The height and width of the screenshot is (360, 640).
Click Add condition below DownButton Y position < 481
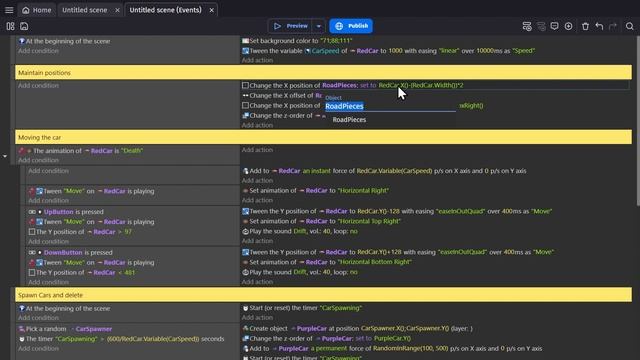click(48, 282)
